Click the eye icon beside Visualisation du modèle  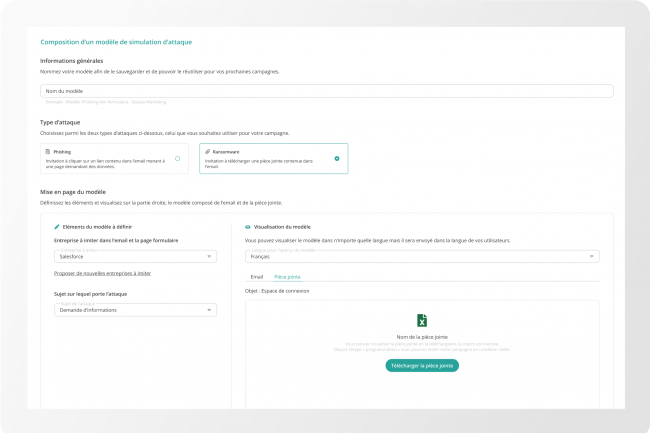248,227
